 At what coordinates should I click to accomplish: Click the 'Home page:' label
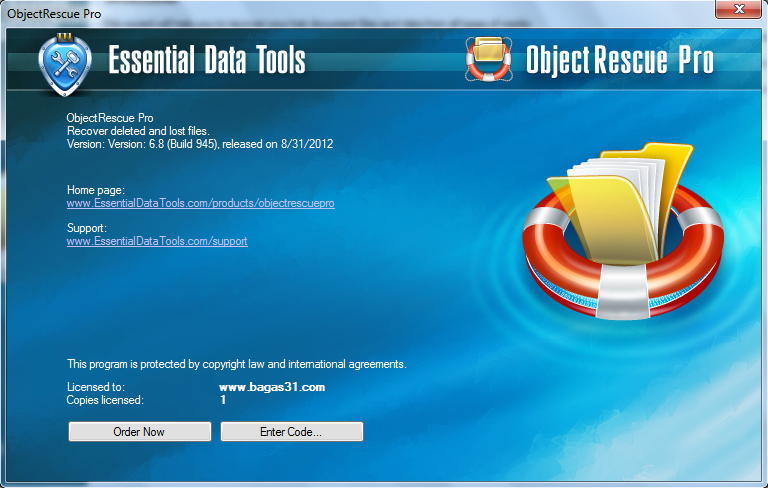pyautogui.click(x=96, y=190)
